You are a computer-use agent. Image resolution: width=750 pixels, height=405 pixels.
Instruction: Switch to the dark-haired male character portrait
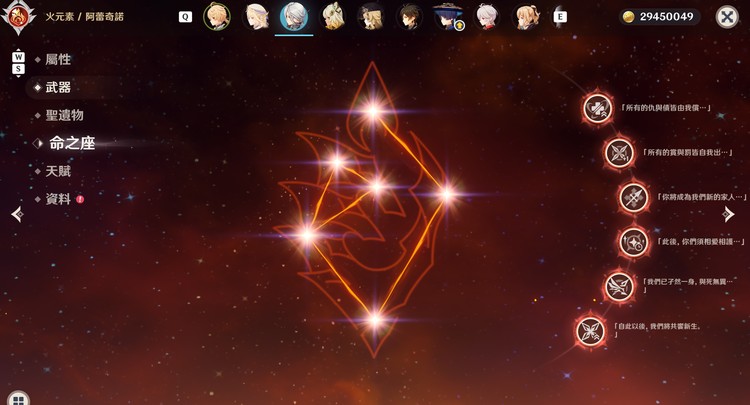(x=409, y=16)
